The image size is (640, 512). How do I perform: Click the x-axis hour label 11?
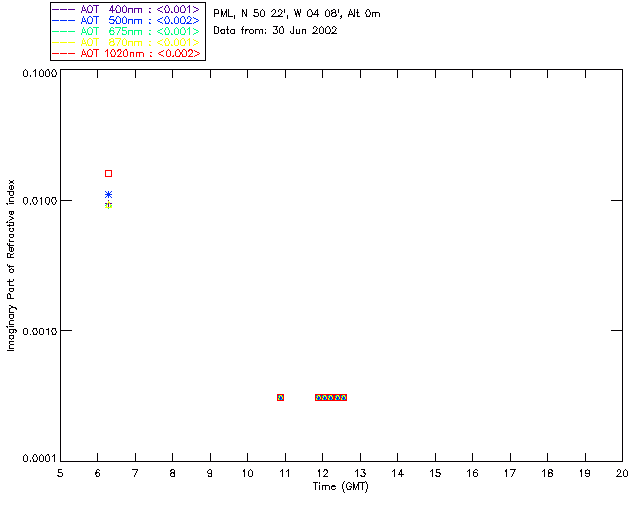(285, 473)
